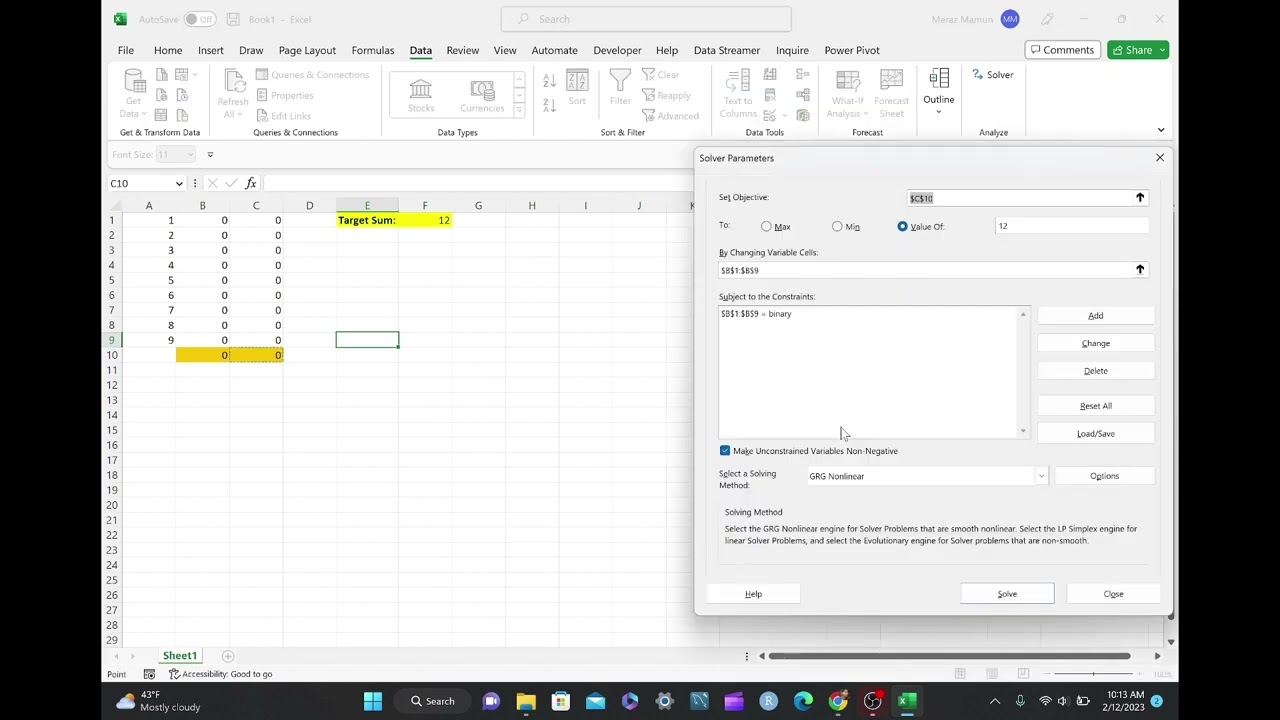Add a new sheet with the plus icon
This screenshot has width=1280, height=720.
point(228,656)
